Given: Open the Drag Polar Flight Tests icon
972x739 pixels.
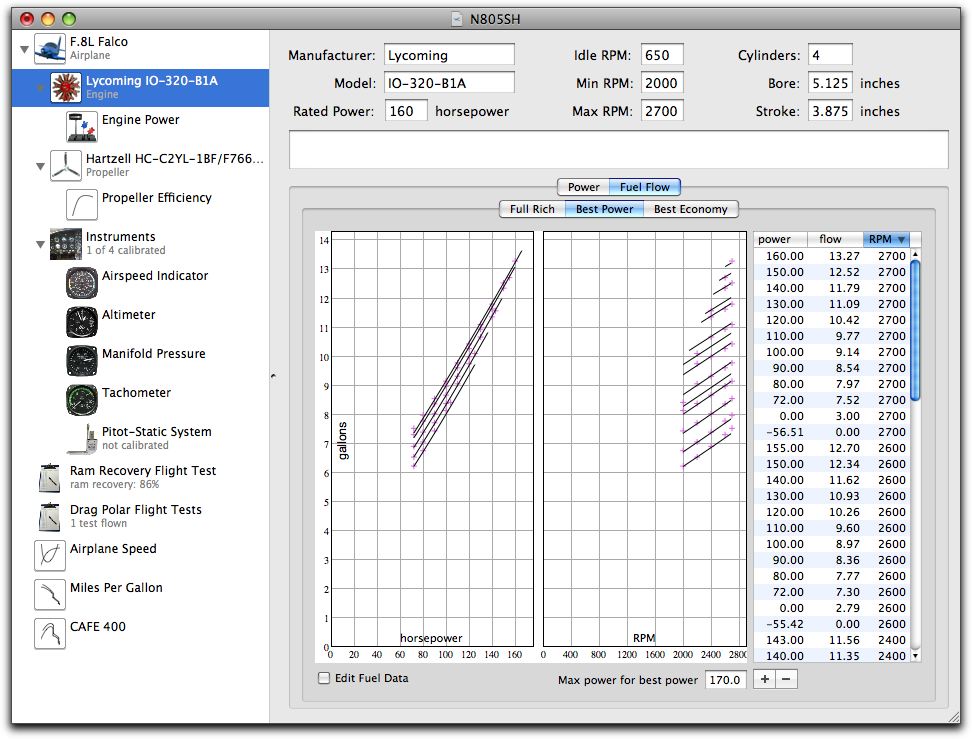Looking at the screenshot, I should click(50, 517).
